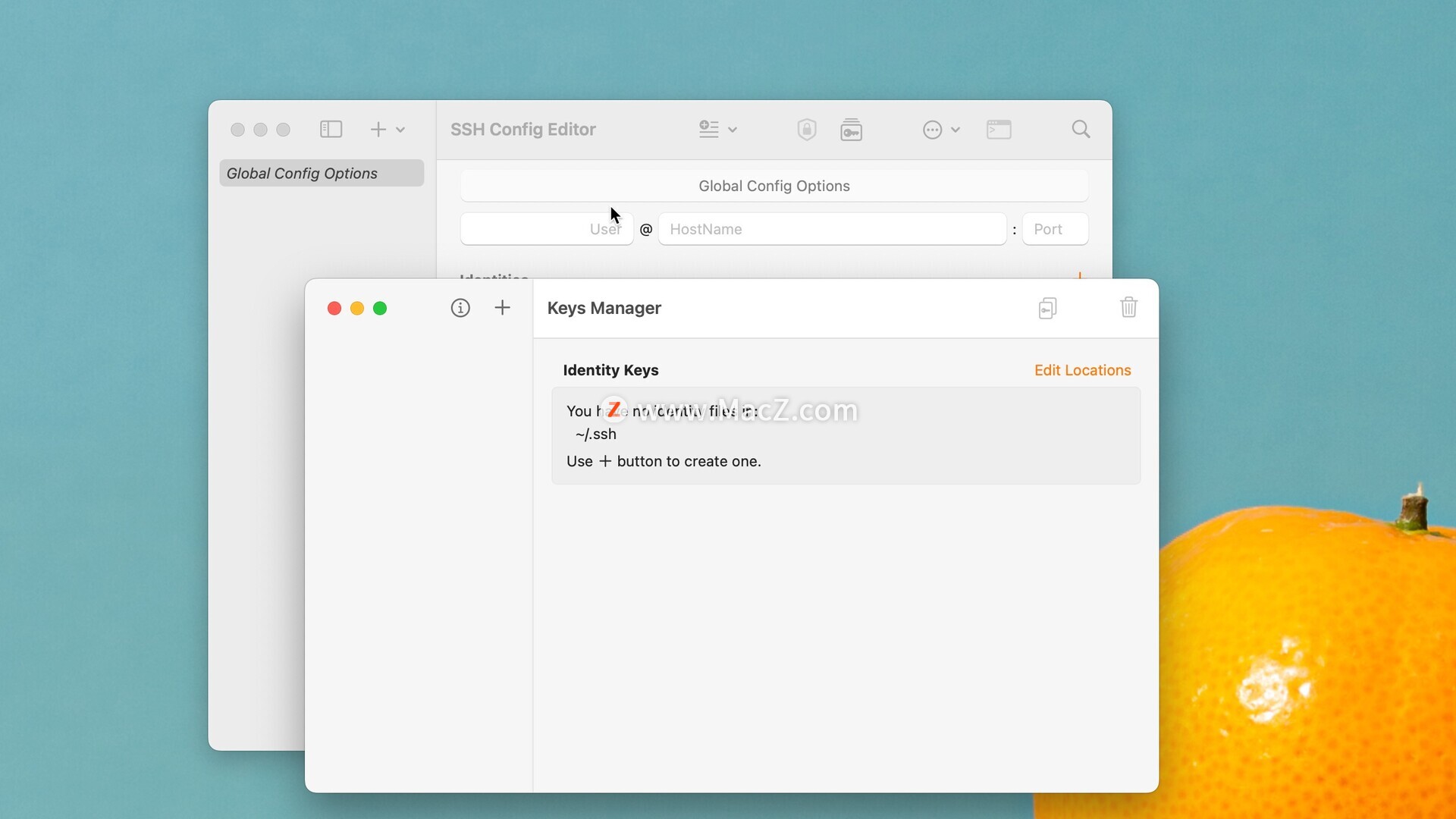Expand the more-actions chevron in SSH Config Editor
The height and width of the screenshot is (819, 1456).
pyautogui.click(x=955, y=130)
